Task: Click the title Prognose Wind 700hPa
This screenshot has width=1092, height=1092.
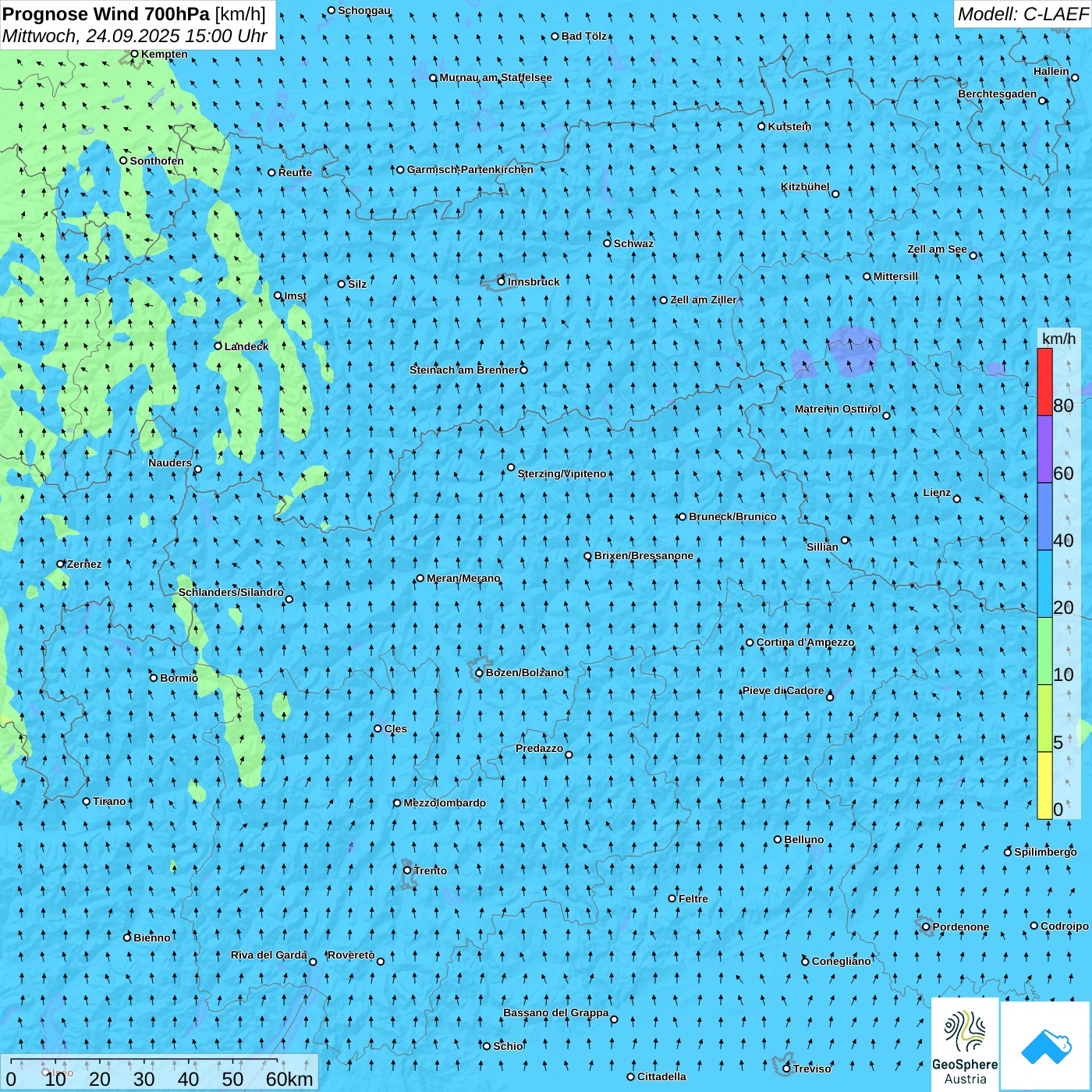Action: pos(106,14)
